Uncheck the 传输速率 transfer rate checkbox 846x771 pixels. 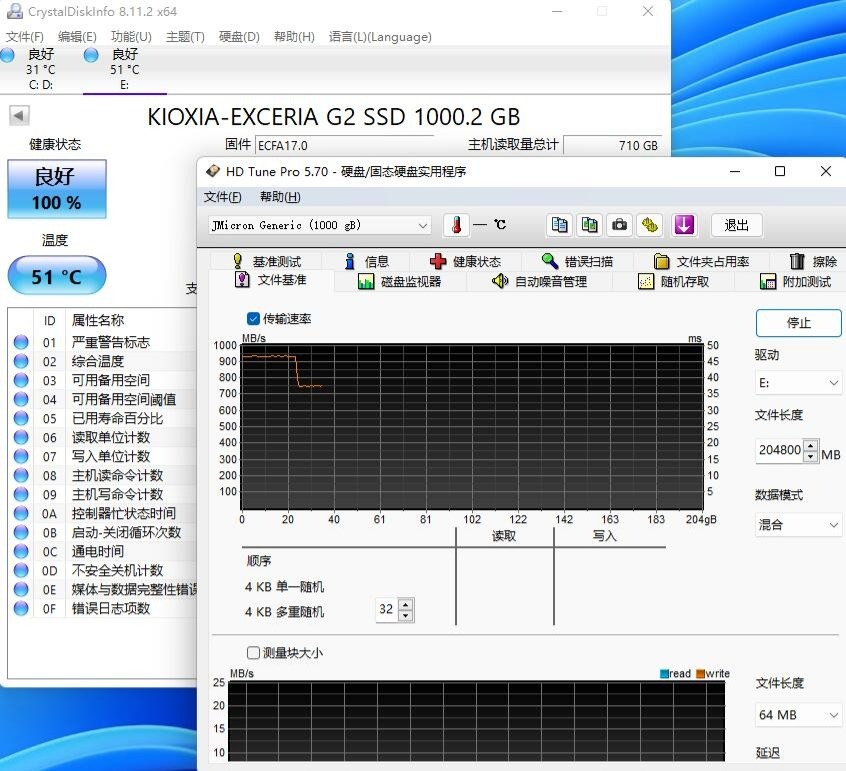point(253,319)
